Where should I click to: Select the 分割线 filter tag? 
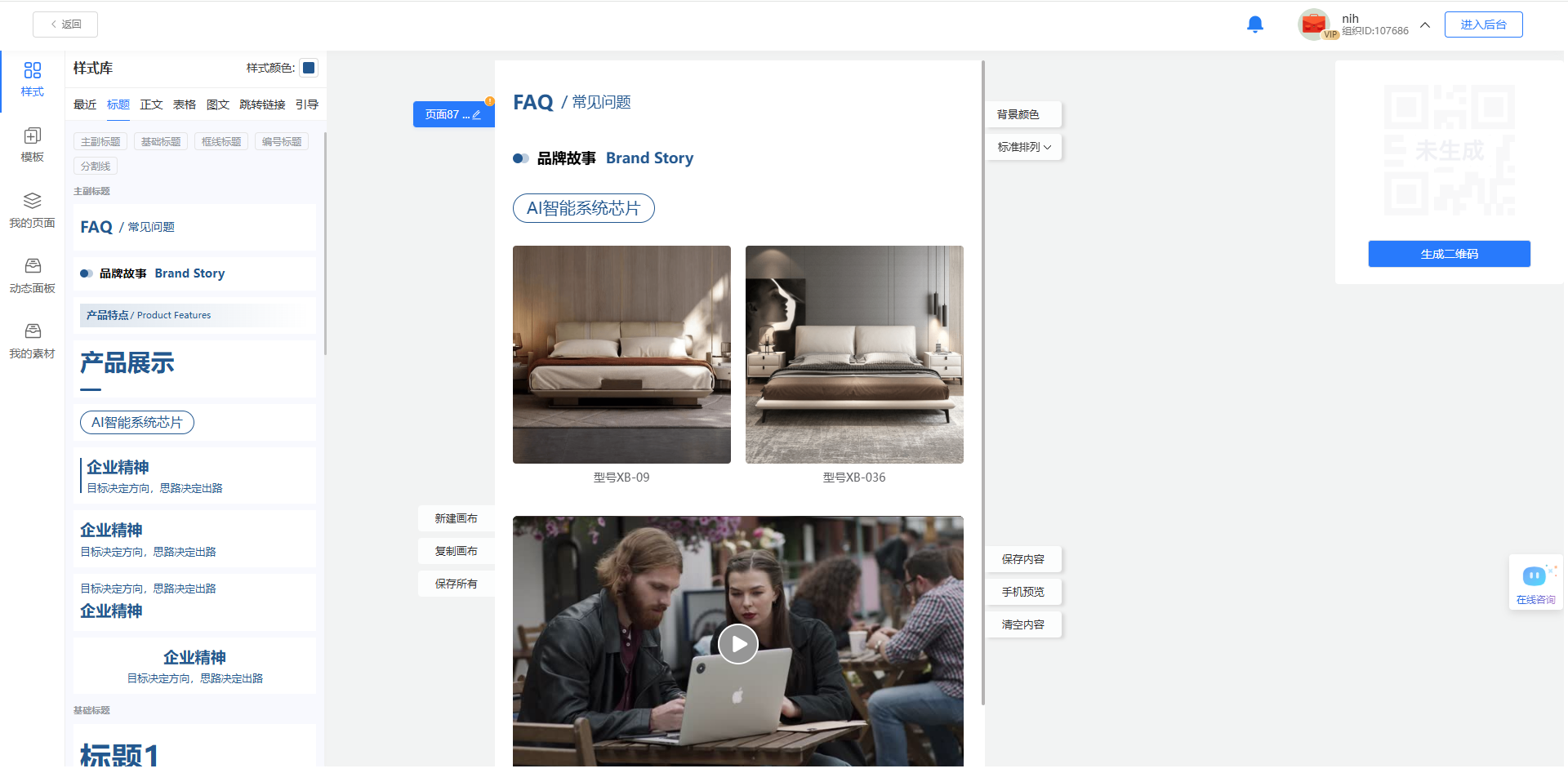(96, 167)
